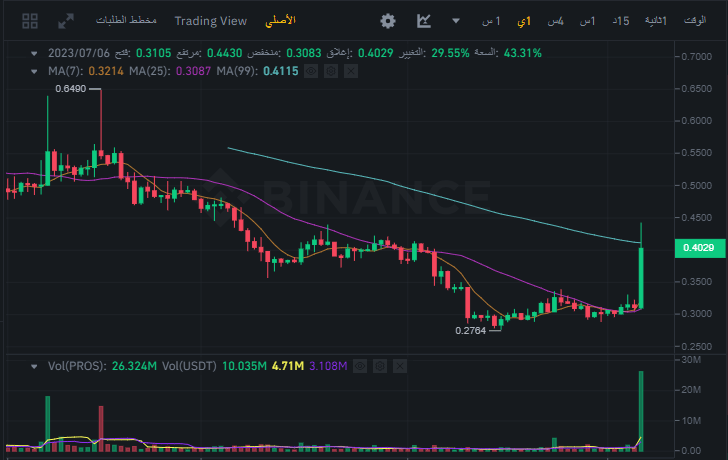Open chart settings gear icon
This screenshot has width=728, height=460.
click(x=388, y=21)
